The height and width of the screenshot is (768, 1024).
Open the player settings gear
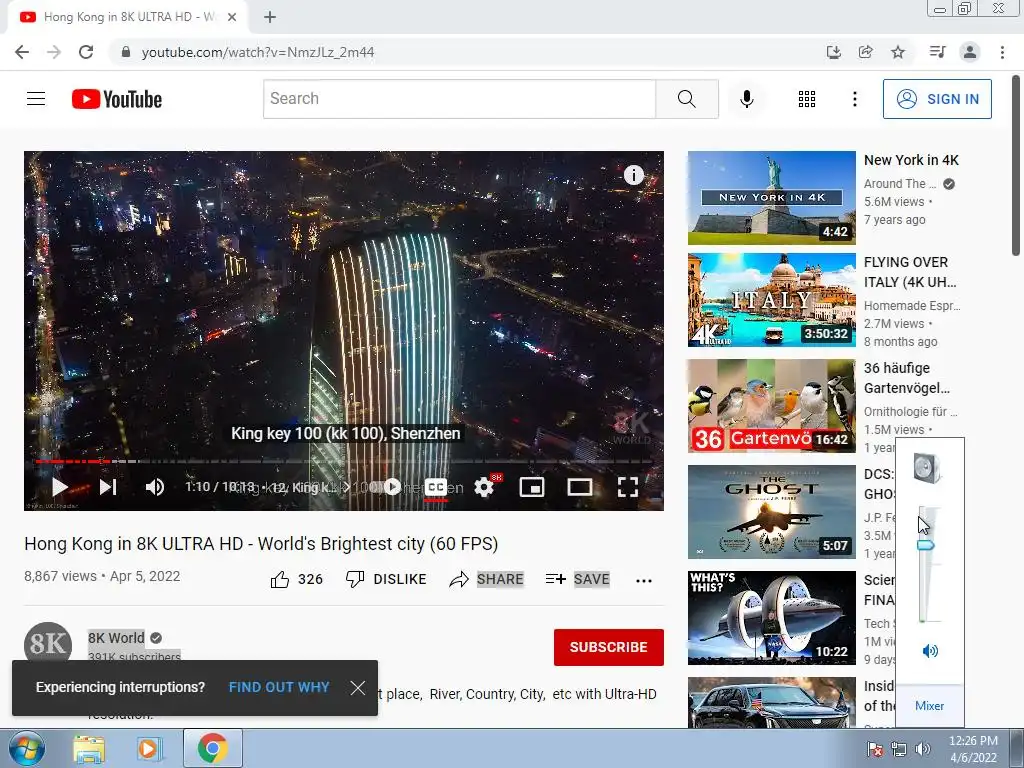pyautogui.click(x=484, y=487)
